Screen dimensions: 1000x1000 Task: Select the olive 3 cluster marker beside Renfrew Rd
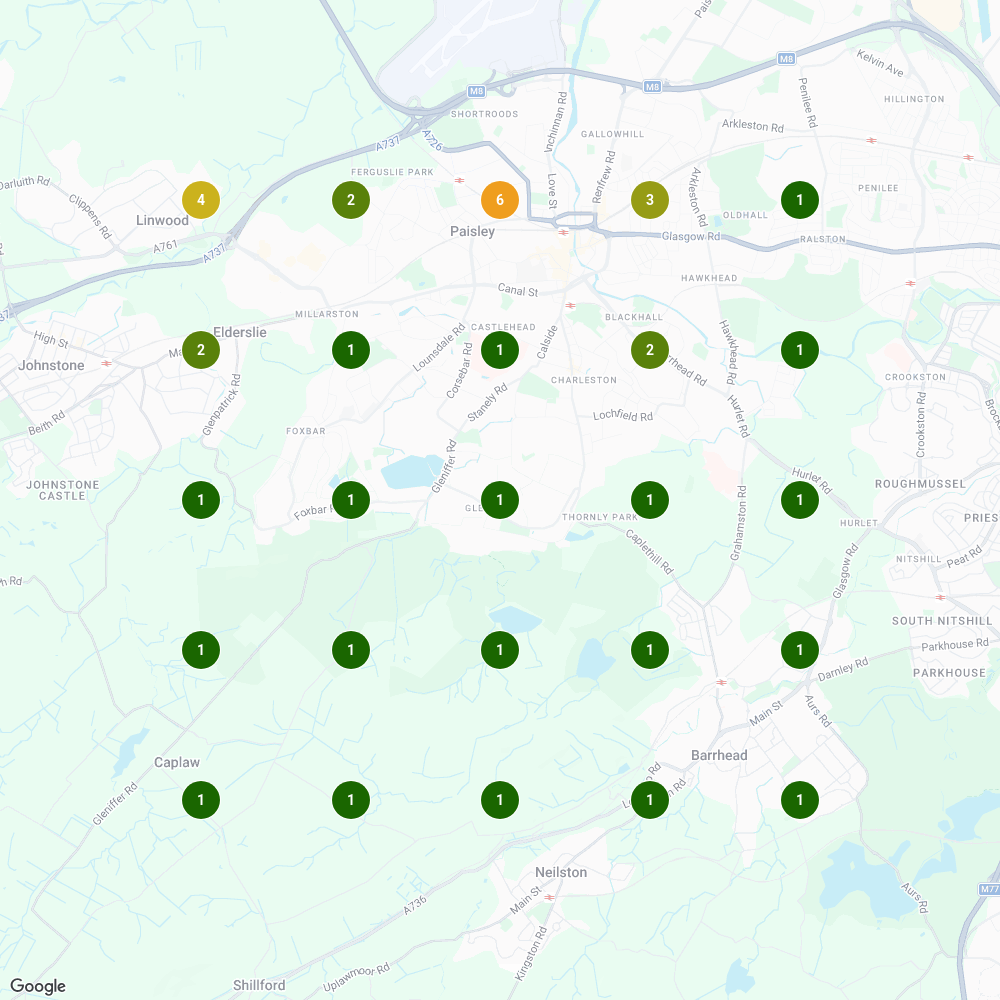[x=650, y=200]
